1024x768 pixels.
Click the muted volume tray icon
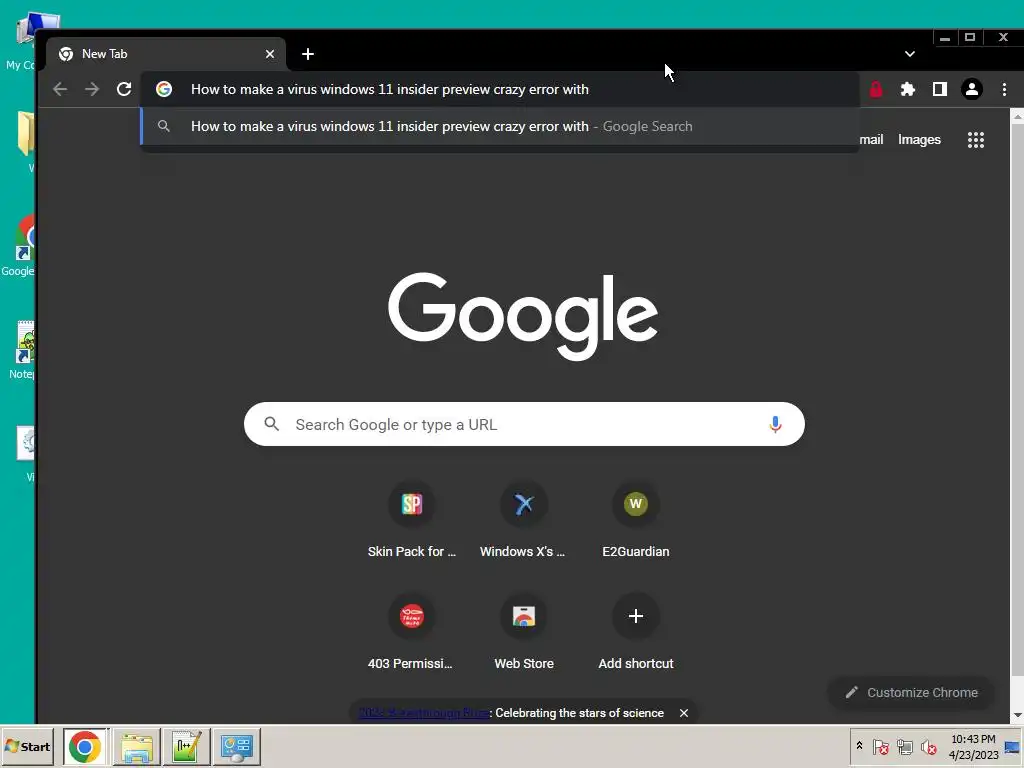pyautogui.click(x=928, y=746)
